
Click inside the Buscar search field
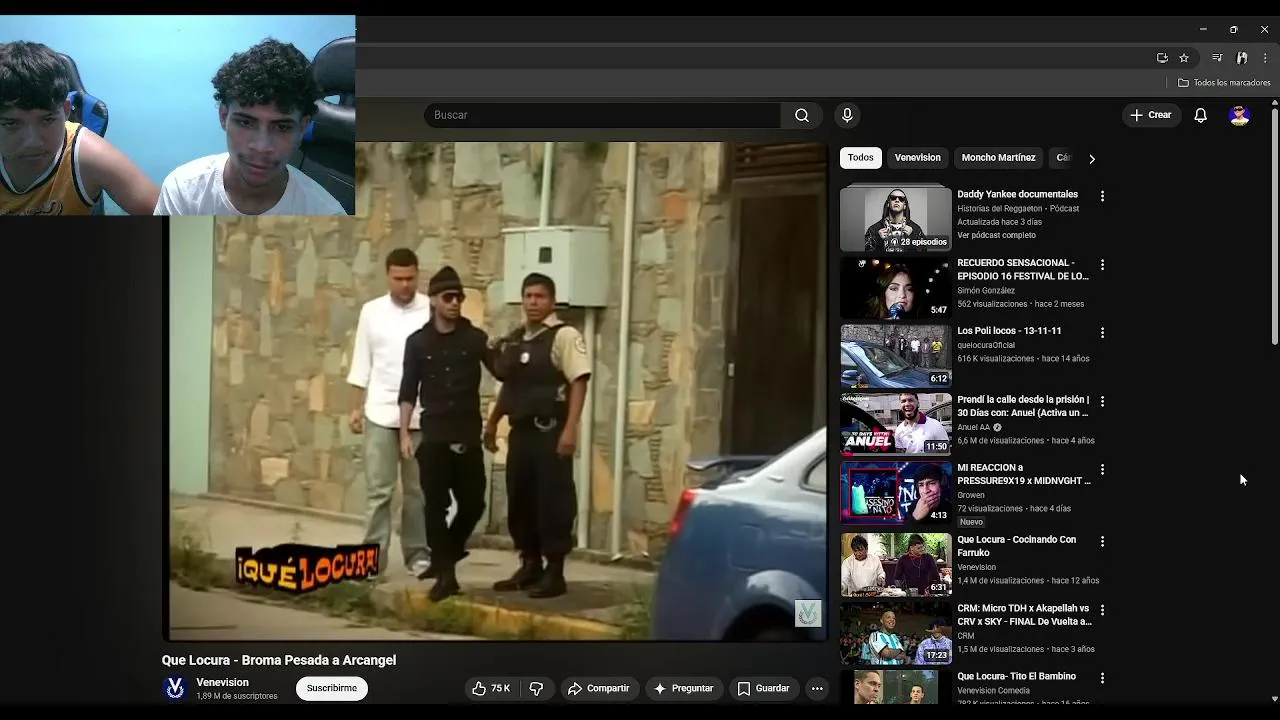tap(602, 115)
